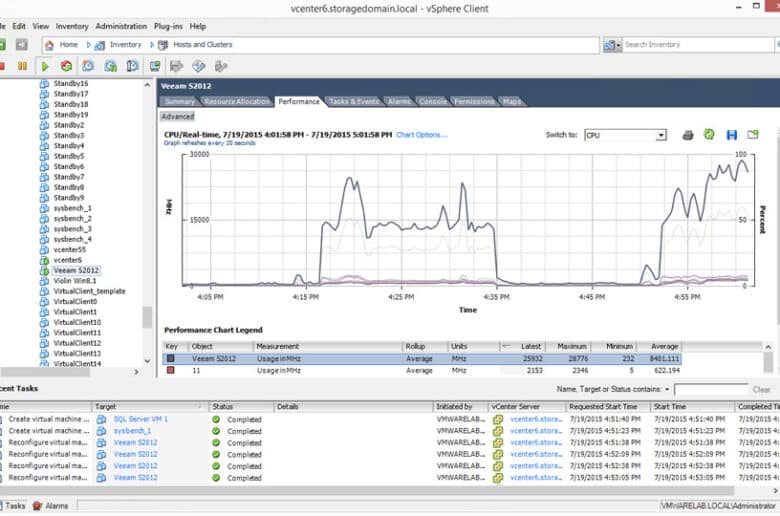Viewport: 780px width, 516px height.
Task: Click the Hosts and Clusters icon
Action: tap(163, 45)
